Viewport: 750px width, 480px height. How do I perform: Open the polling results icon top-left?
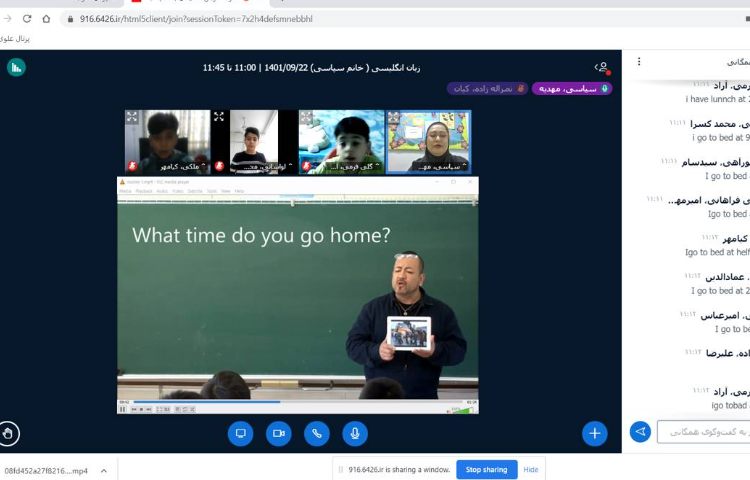coord(15,67)
